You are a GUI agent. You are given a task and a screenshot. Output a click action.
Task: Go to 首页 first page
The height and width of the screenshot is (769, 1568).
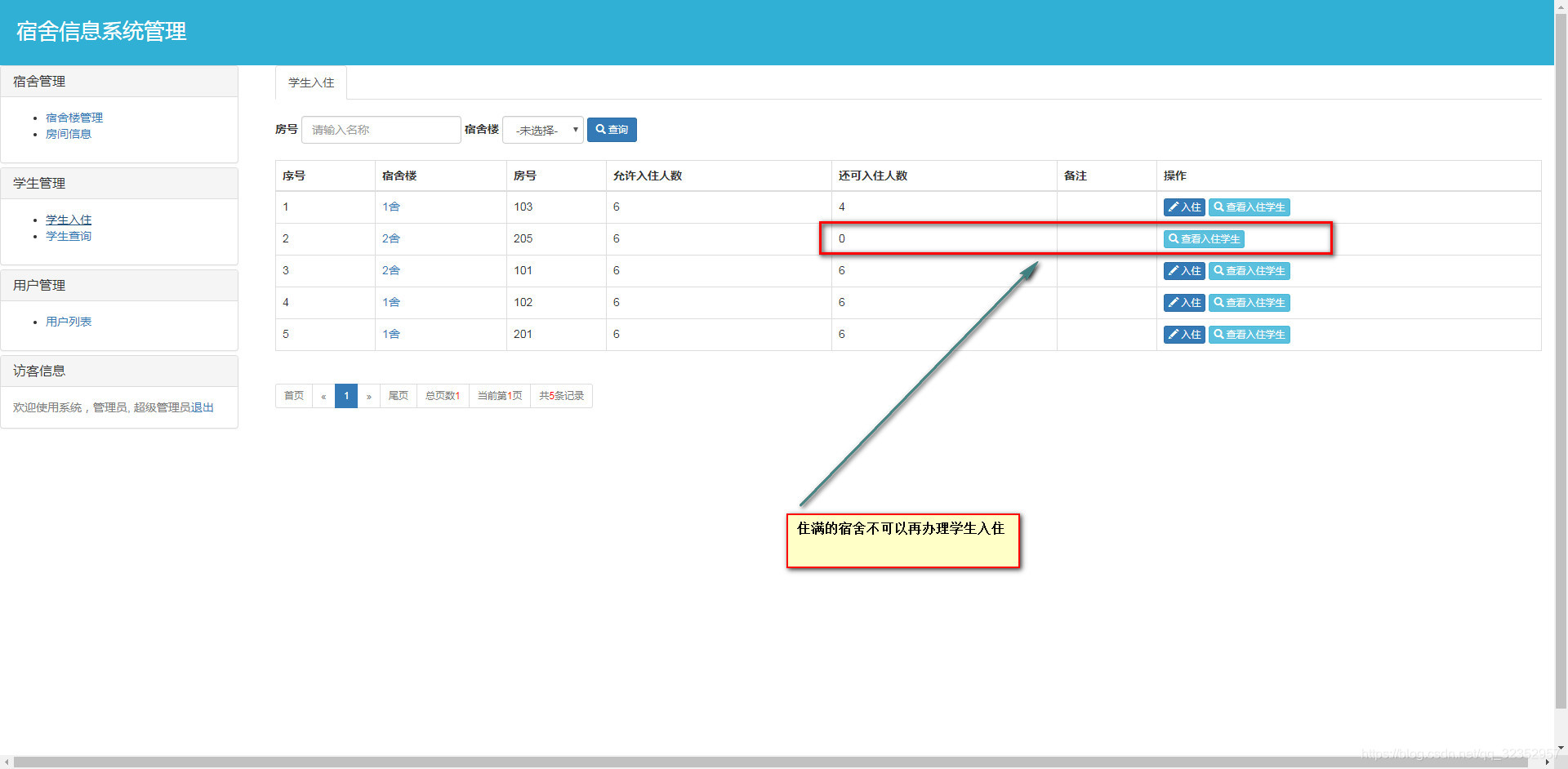coord(294,396)
